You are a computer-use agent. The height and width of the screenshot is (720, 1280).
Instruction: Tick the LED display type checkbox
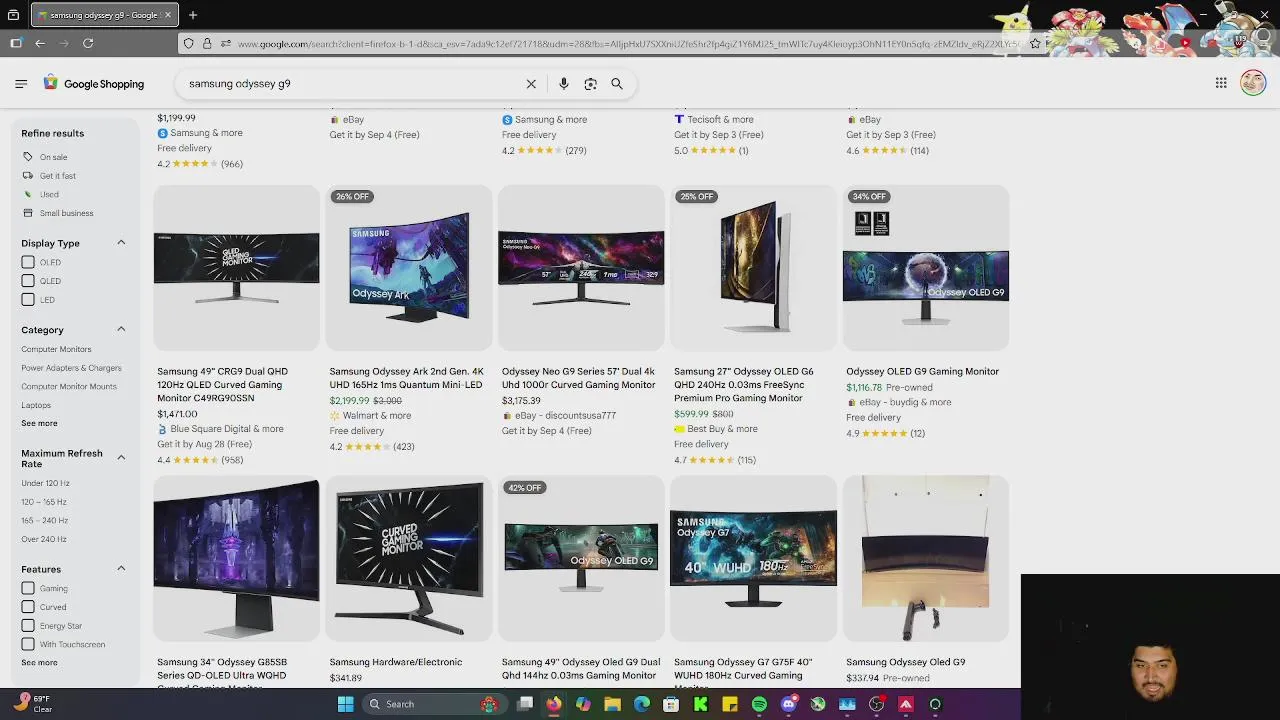(x=28, y=299)
